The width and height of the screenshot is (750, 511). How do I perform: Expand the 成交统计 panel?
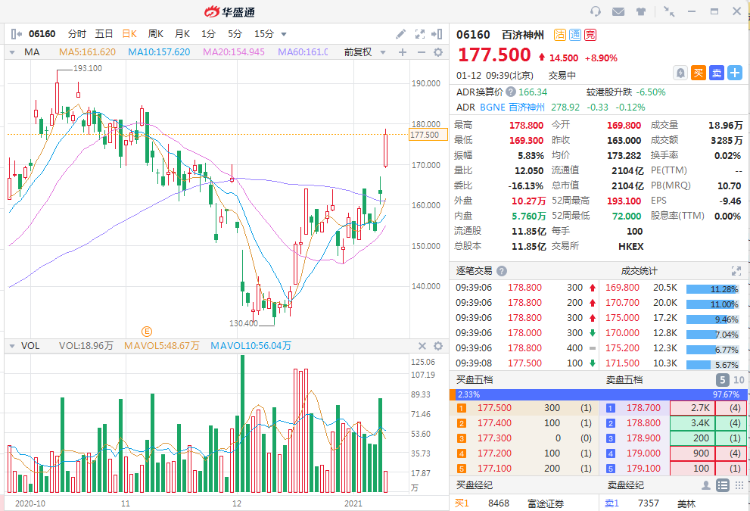[x=736, y=271]
